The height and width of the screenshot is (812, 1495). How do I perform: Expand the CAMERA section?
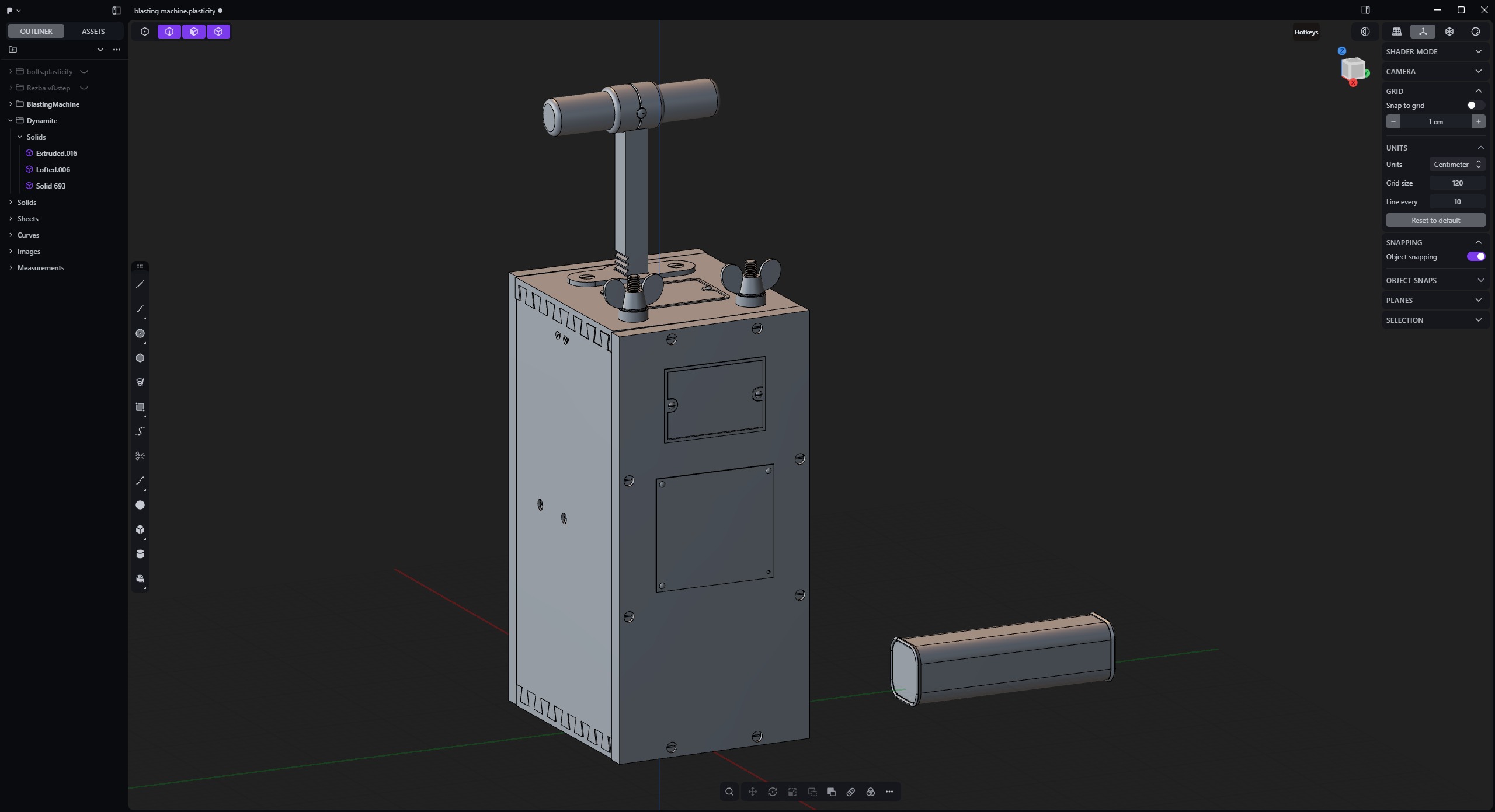coord(1435,71)
